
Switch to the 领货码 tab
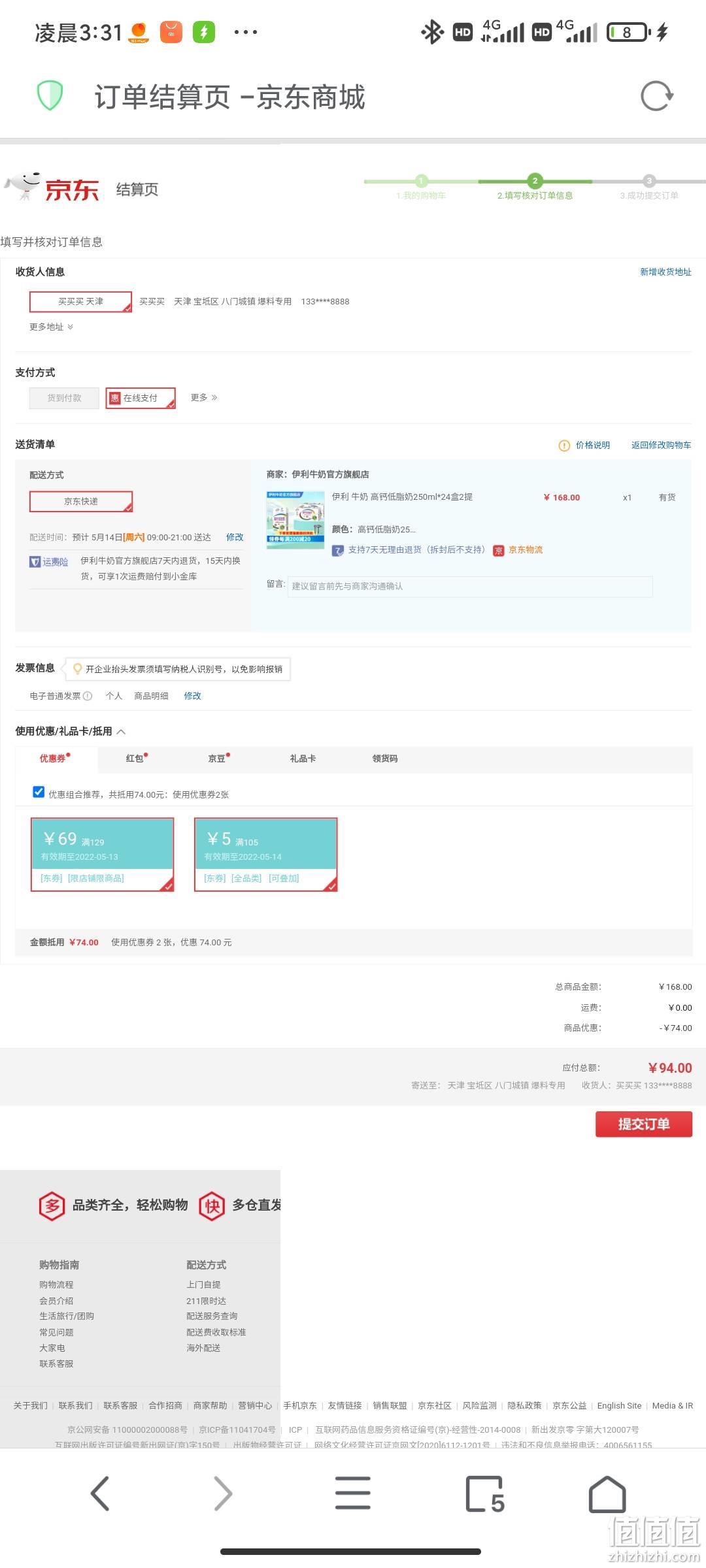click(385, 759)
